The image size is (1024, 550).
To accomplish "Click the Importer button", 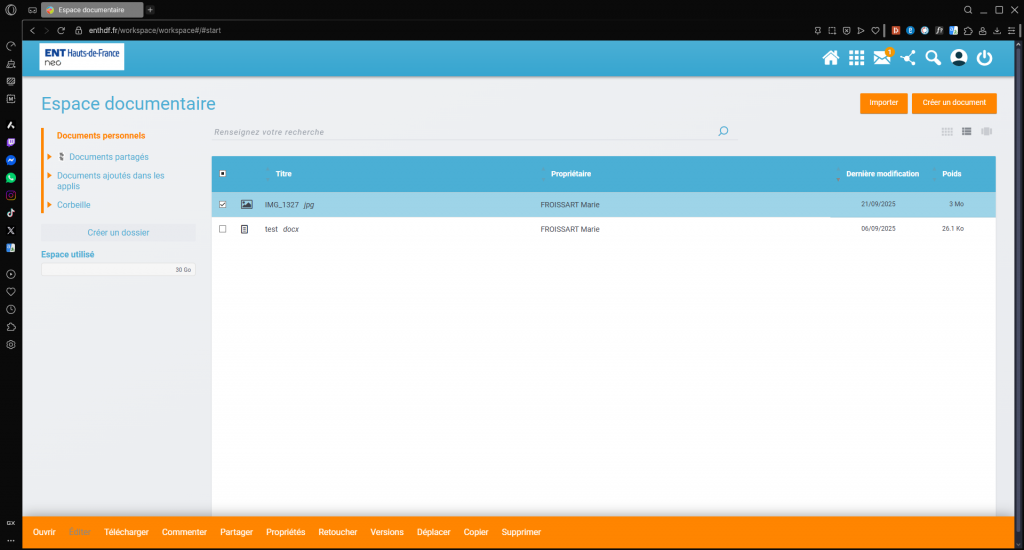I will pos(883,103).
